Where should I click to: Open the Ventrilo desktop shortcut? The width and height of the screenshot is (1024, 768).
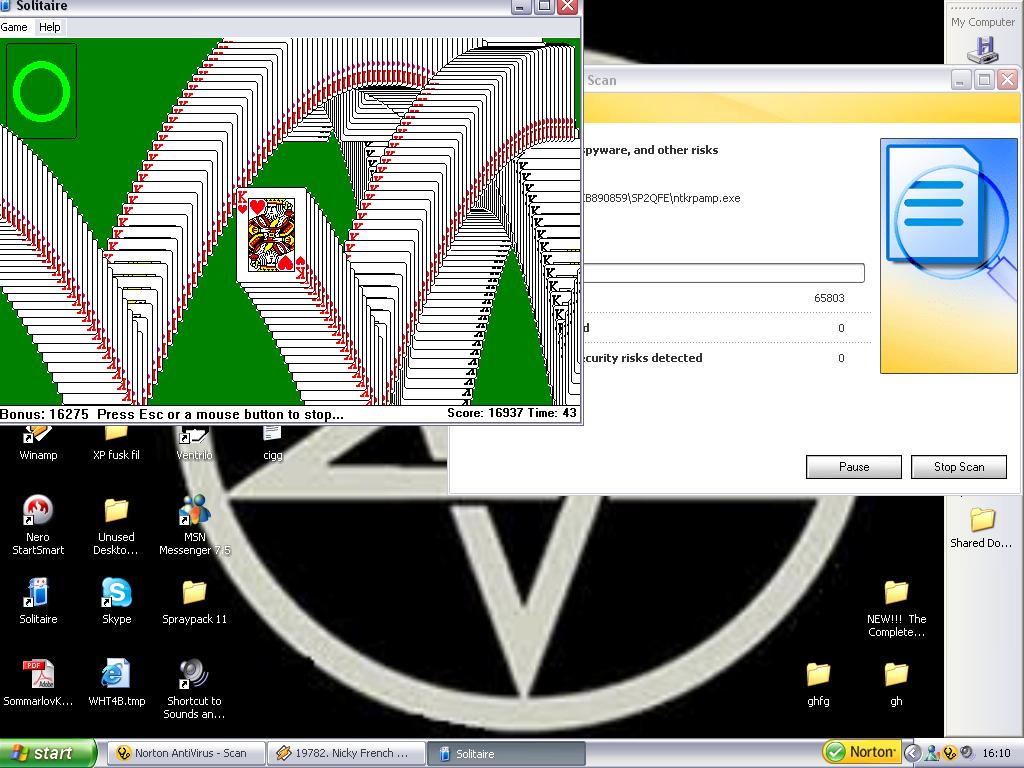[x=194, y=443]
